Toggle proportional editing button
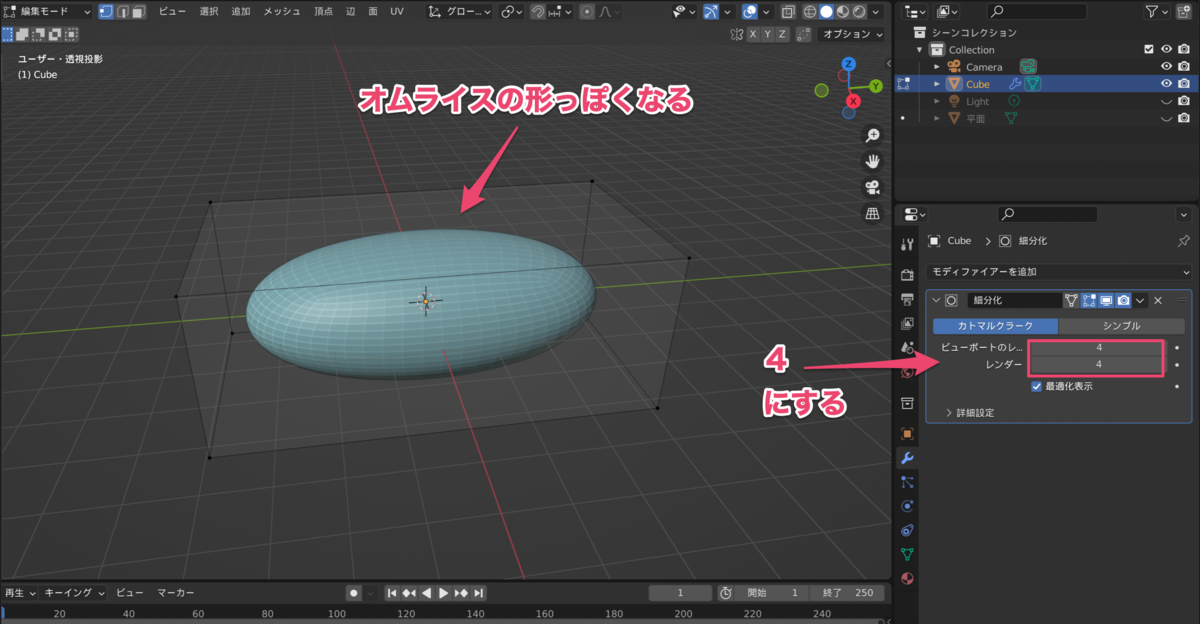 click(587, 12)
